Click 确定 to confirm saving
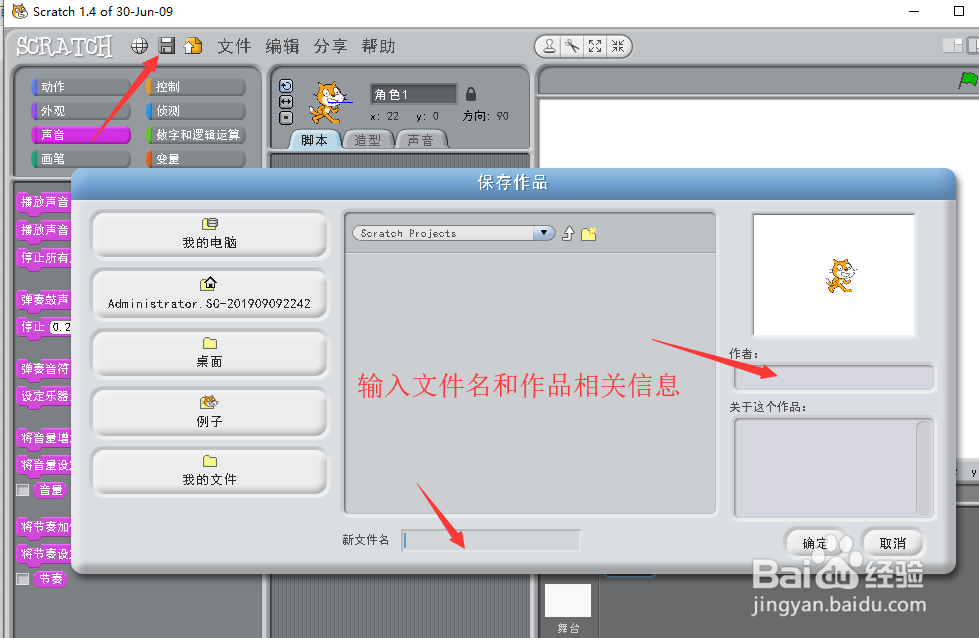Viewport: 979px width, 638px height. (815, 543)
